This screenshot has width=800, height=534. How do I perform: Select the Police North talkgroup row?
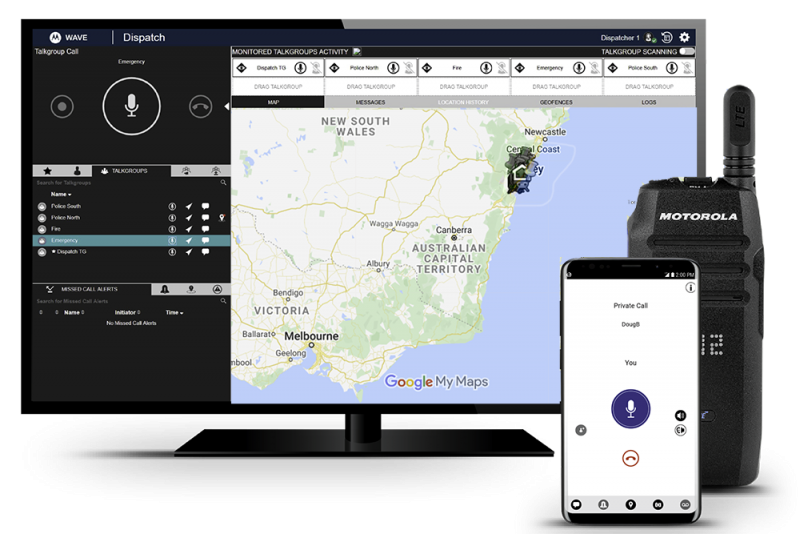(131, 218)
